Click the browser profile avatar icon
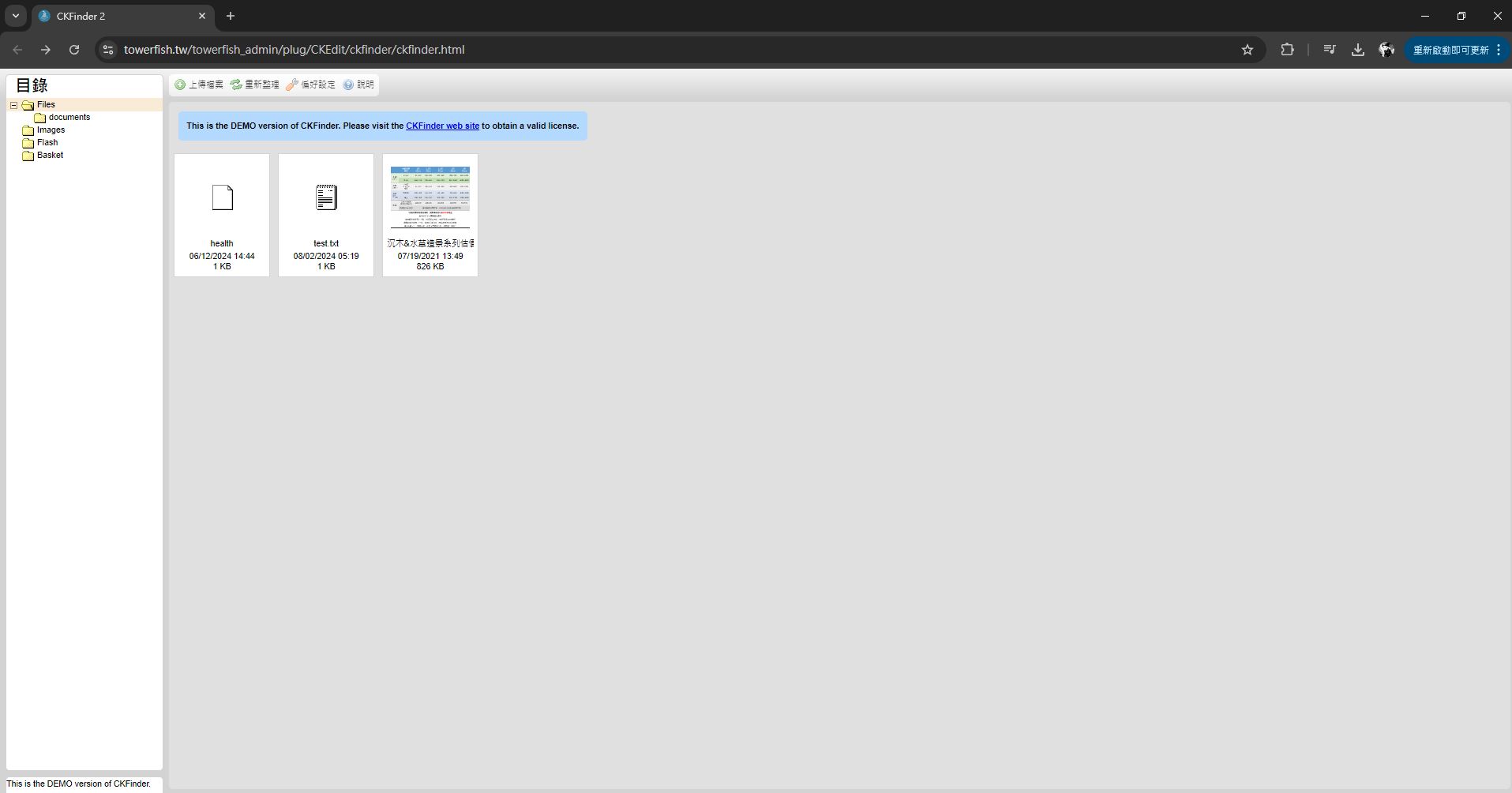This screenshot has height=793, width=1512. point(1386,50)
